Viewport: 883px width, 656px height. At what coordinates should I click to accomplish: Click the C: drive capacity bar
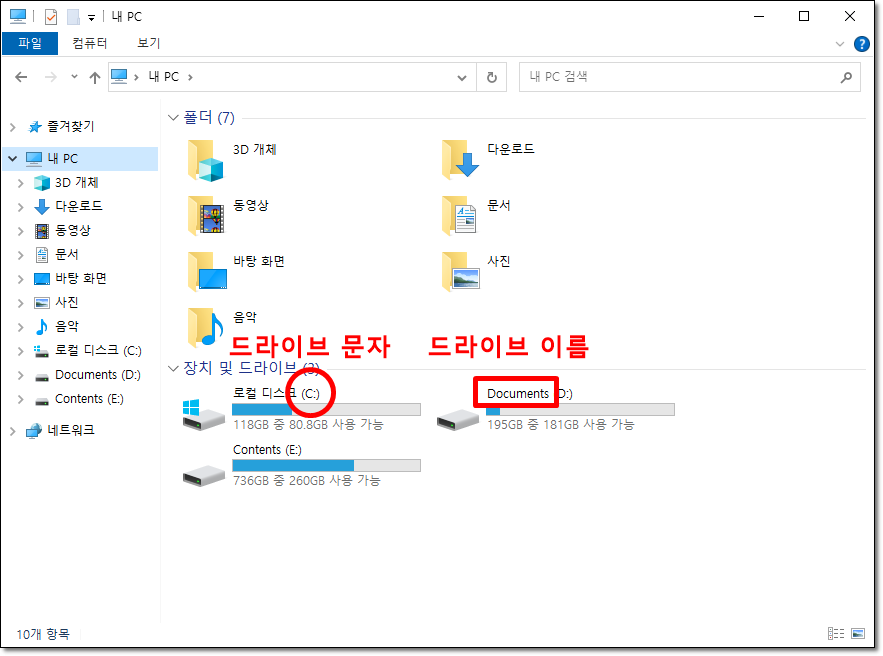(x=326, y=409)
